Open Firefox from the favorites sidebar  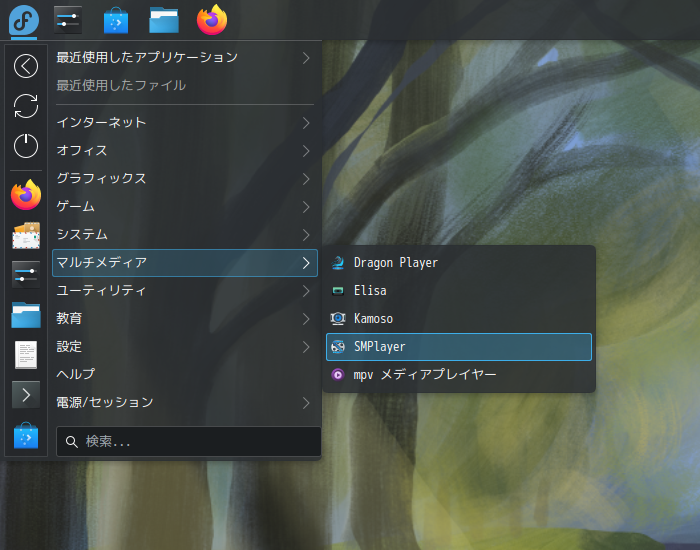pyautogui.click(x=26, y=195)
